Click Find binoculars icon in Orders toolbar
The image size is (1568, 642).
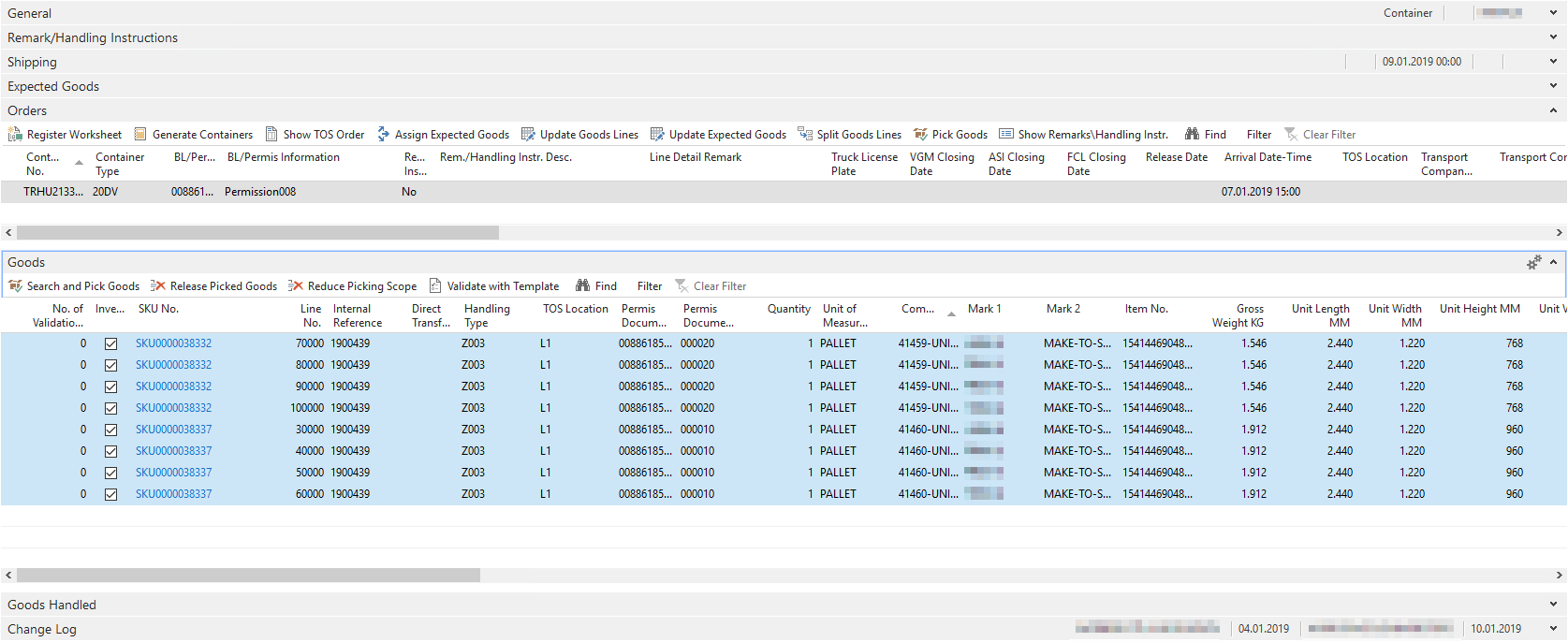tap(1192, 135)
